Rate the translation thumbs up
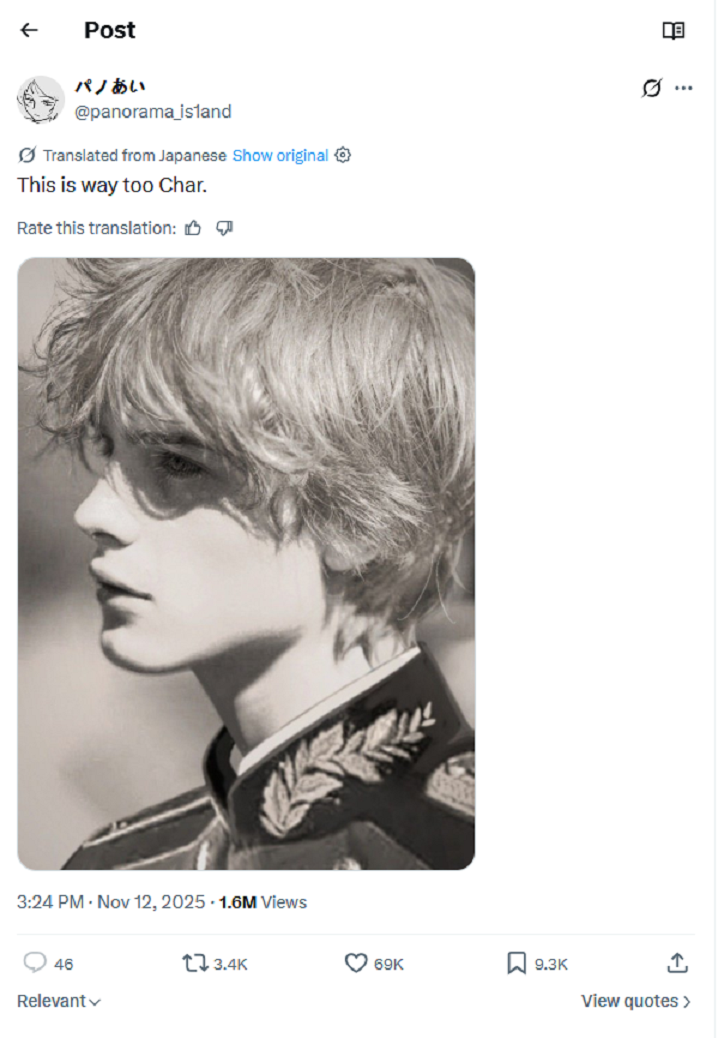The height and width of the screenshot is (1038, 718). coord(193,228)
